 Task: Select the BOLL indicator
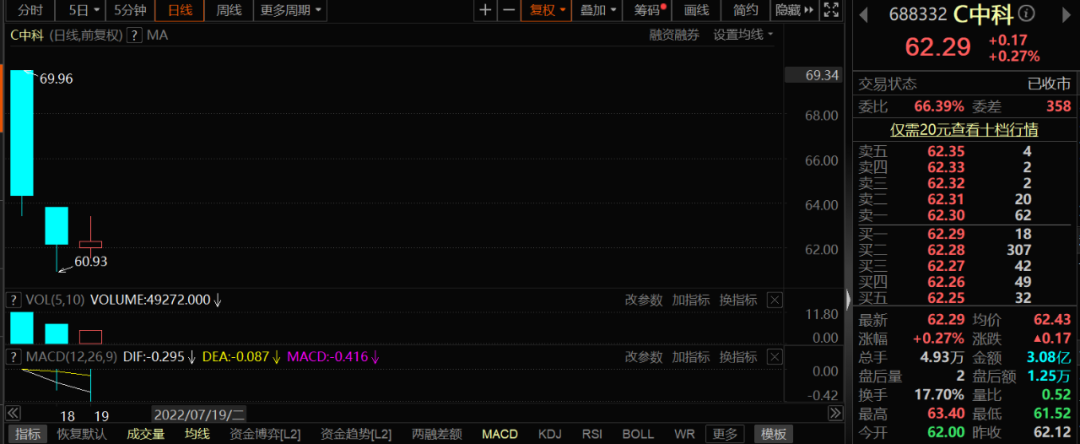tap(638, 434)
